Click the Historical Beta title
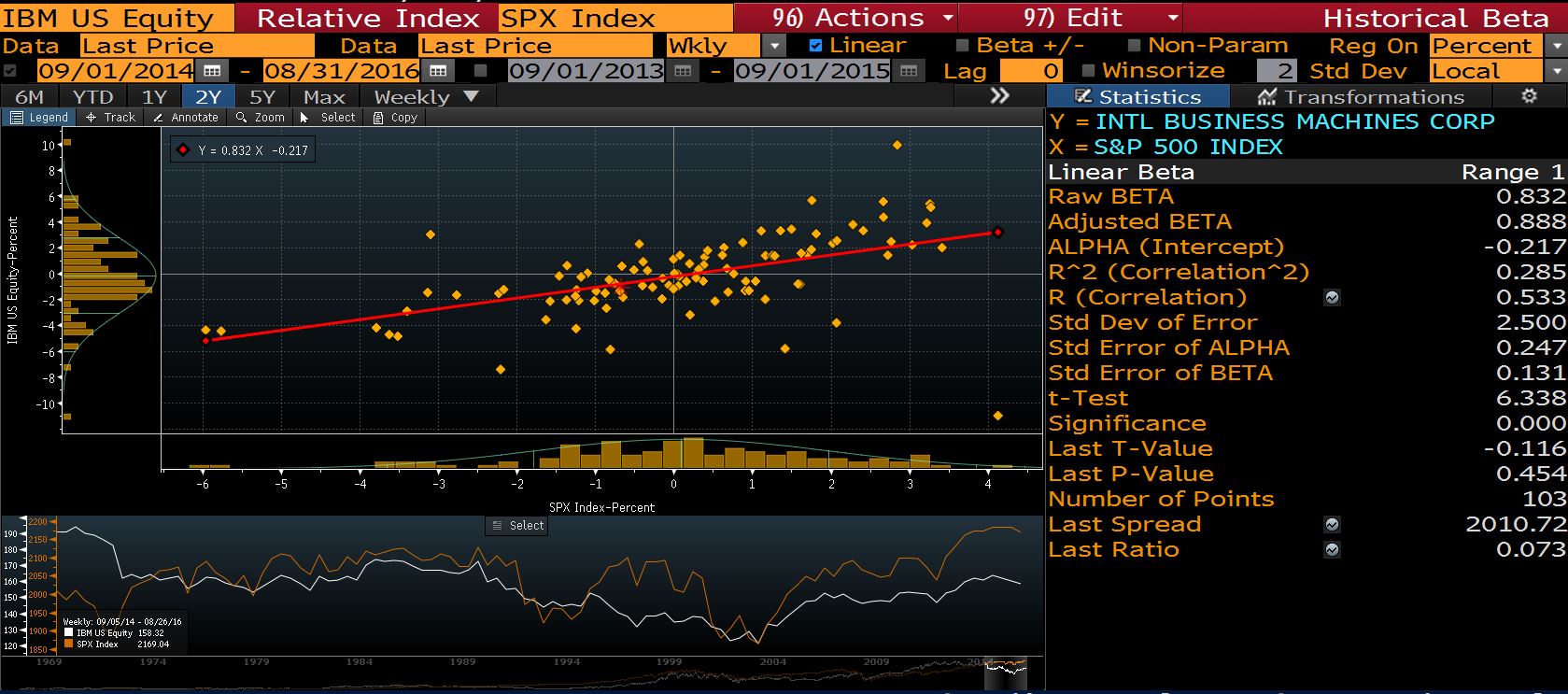This screenshot has height=694, width=1568. point(1435,18)
